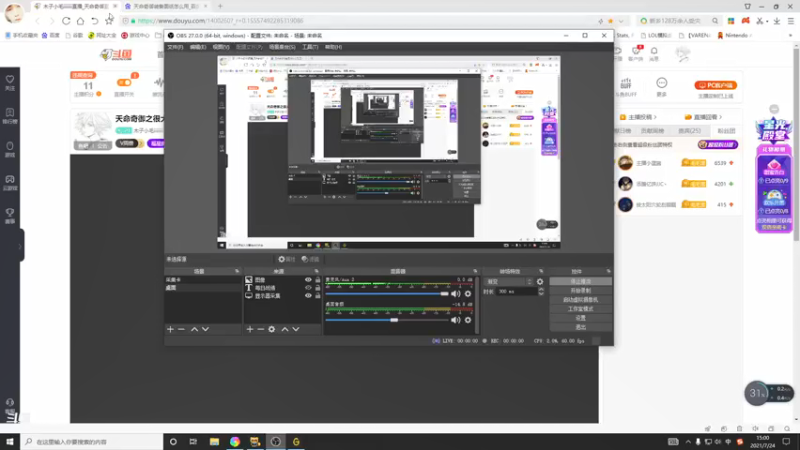Image resolution: width=800 pixels, height=450 pixels.
Task: Go to browser home page icon
Action: coord(80,21)
